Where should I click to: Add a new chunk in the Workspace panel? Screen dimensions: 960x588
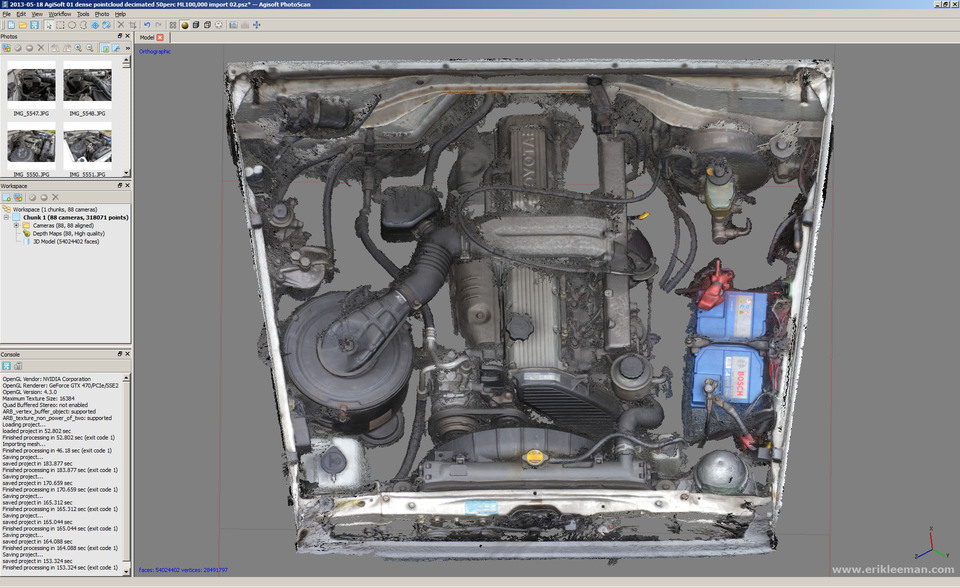point(6,196)
